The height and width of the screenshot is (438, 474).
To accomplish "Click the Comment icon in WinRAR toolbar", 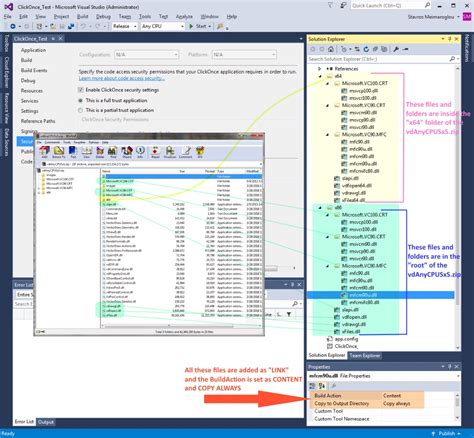I will 185,152.
